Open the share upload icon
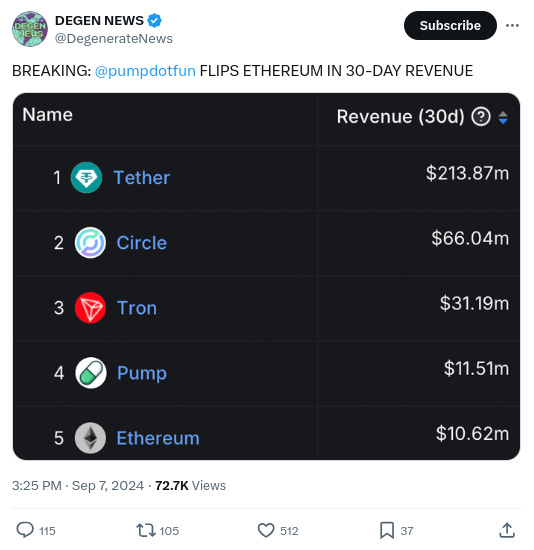 tap(507, 530)
